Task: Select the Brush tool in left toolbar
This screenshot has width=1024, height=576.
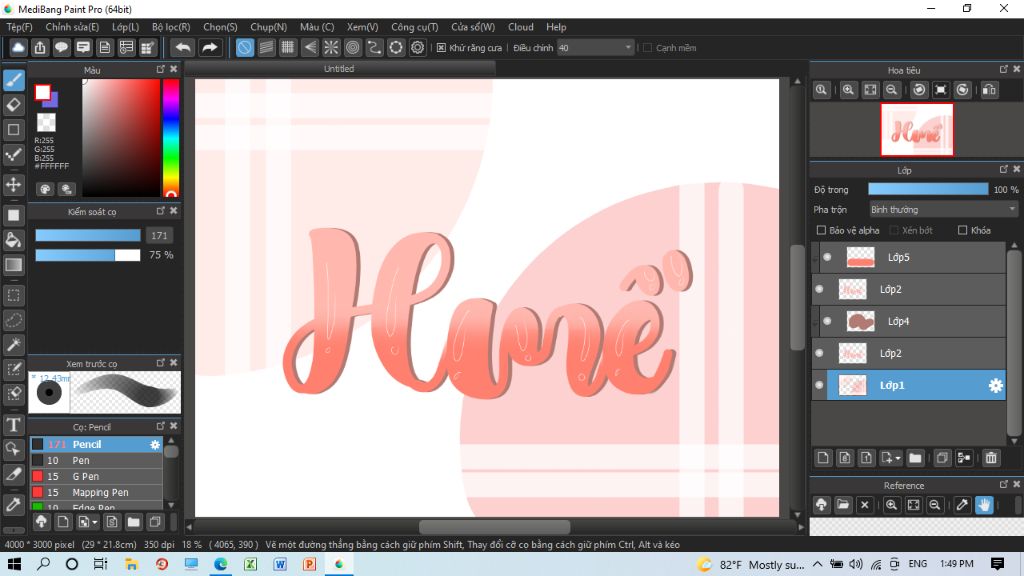Action: [14, 80]
